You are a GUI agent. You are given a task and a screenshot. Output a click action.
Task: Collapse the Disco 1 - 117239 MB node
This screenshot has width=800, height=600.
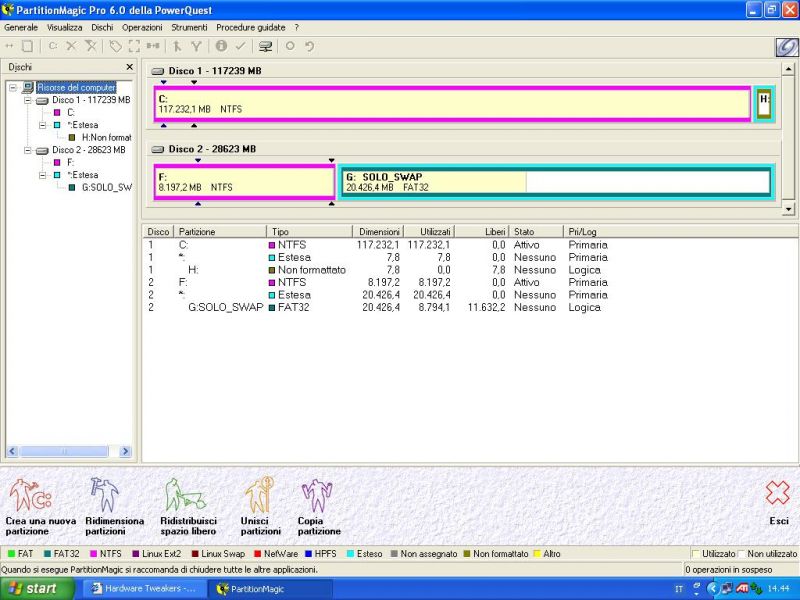(28, 100)
